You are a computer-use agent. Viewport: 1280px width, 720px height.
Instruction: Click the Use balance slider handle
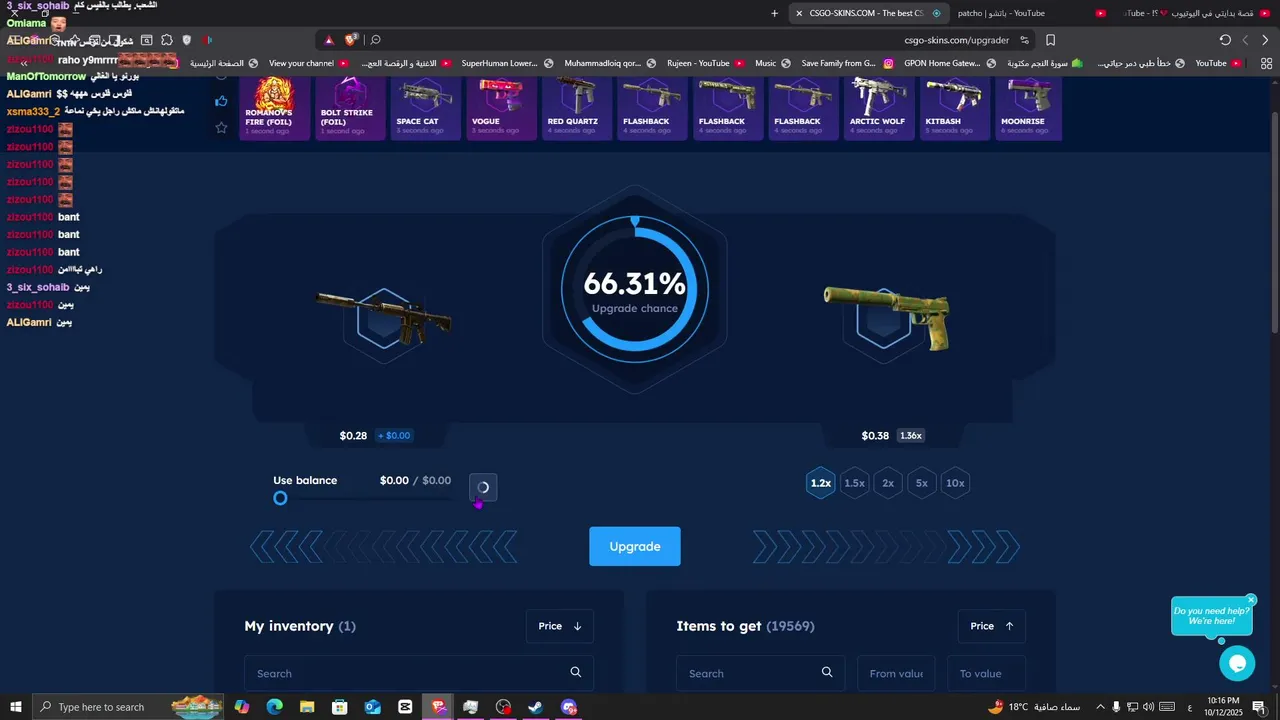(x=280, y=498)
